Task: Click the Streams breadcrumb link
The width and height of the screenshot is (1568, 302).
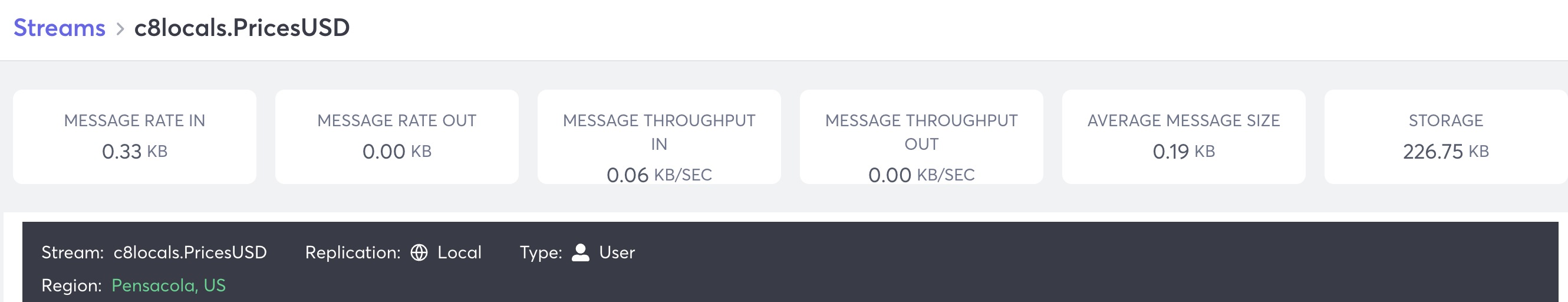Action: (x=59, y=28)
